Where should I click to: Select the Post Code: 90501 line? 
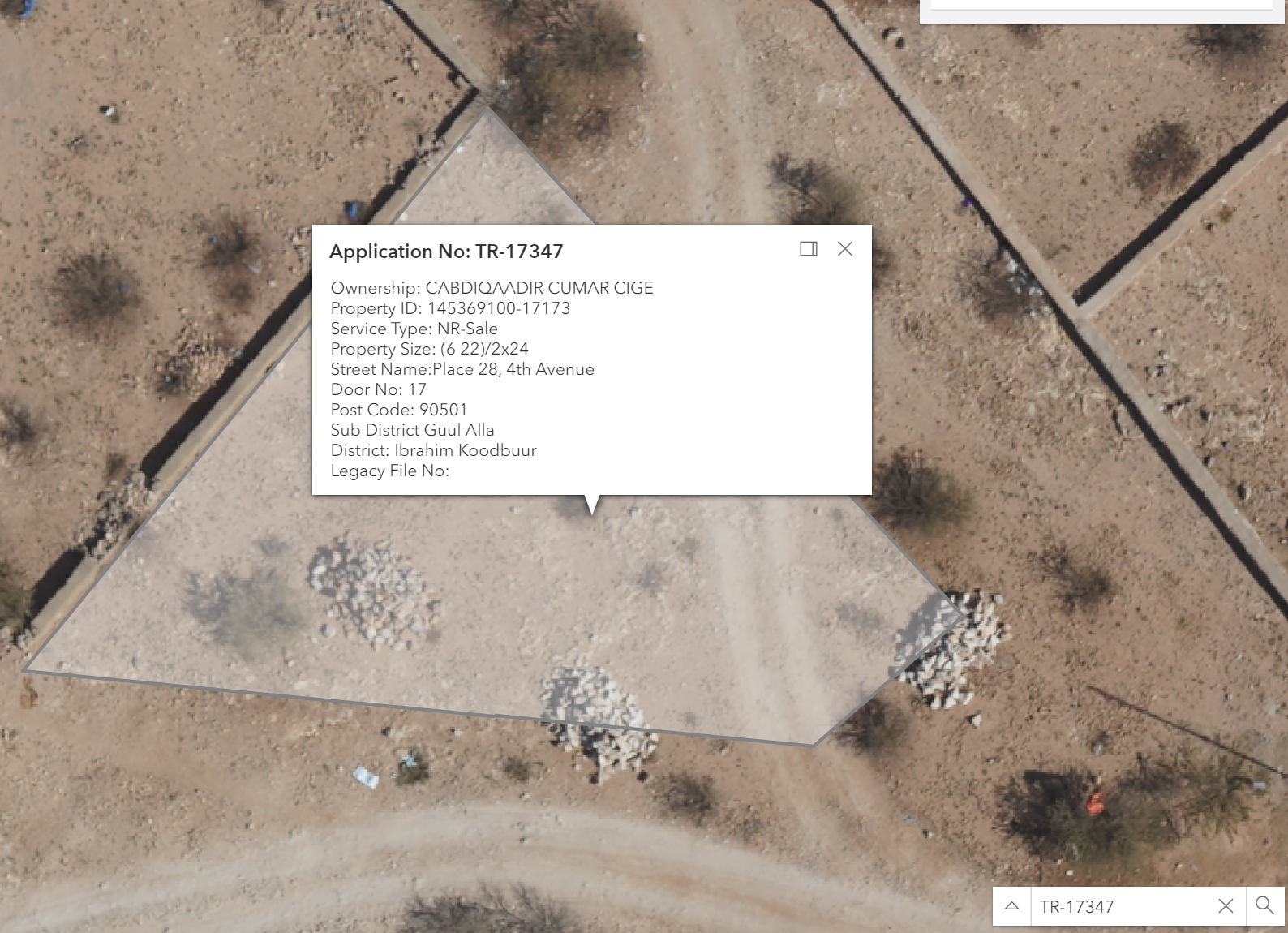pos(398,410)
